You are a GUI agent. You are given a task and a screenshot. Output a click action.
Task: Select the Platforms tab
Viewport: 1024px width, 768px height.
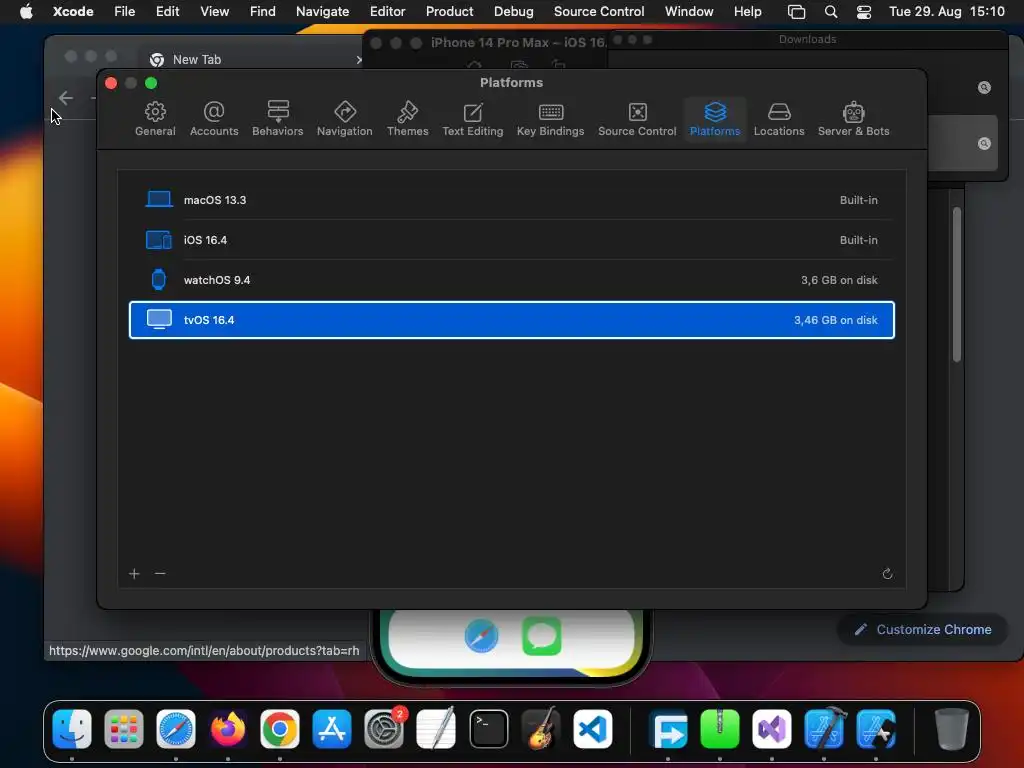(715, 119)
